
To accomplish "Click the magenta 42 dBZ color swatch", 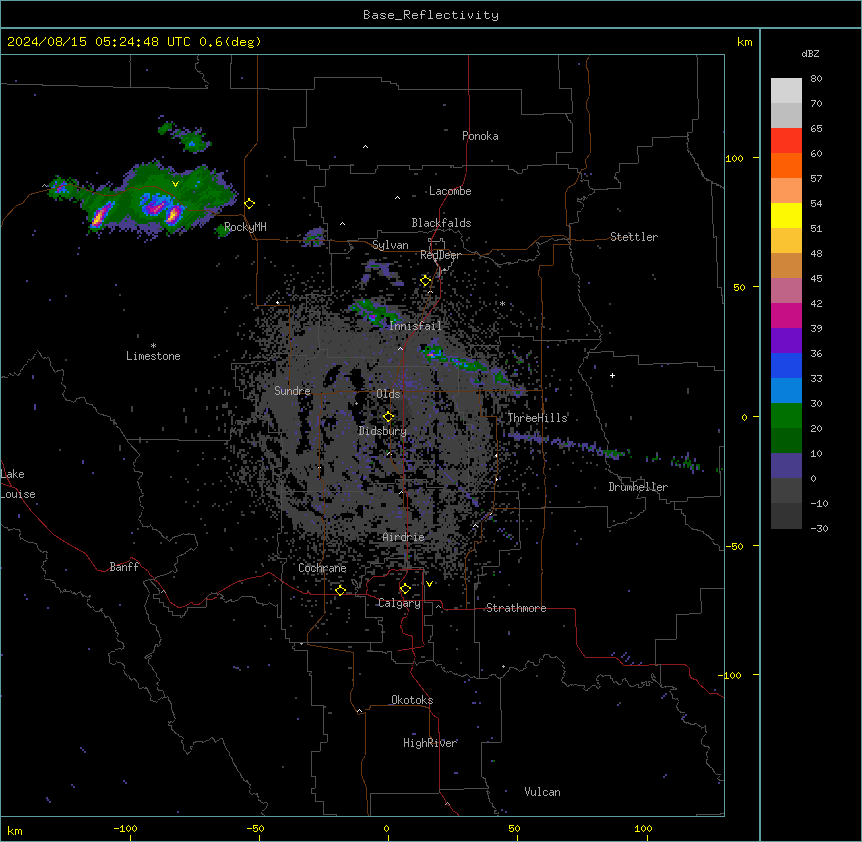I will coord(786,315).
